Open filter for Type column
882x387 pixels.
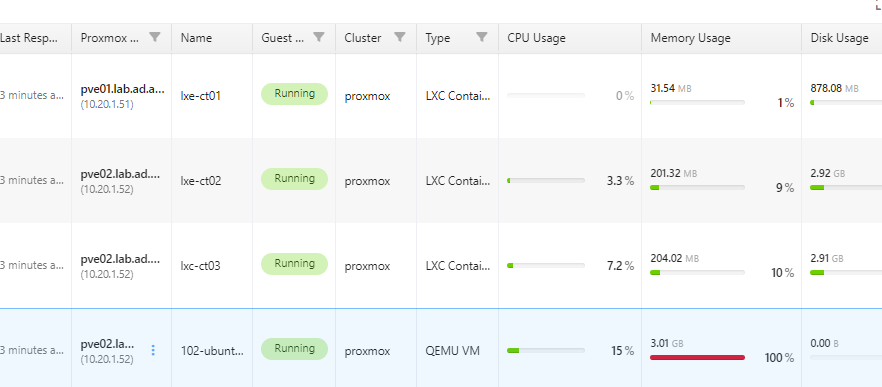tap(482, 37)
